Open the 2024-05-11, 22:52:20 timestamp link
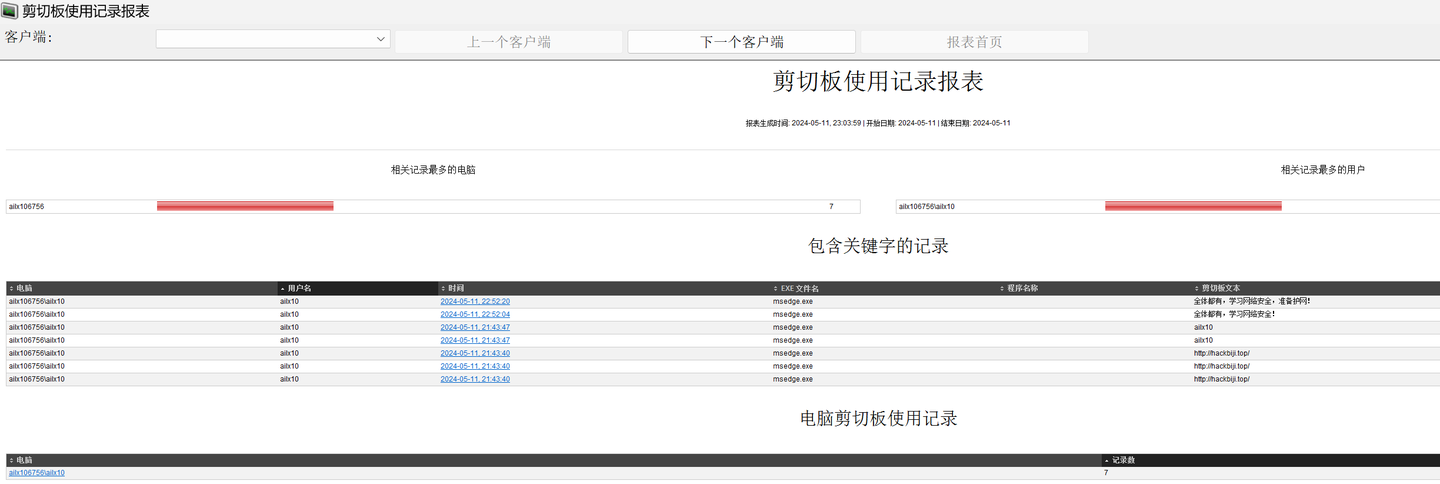The image size is (1440, 484). (475, 301)
